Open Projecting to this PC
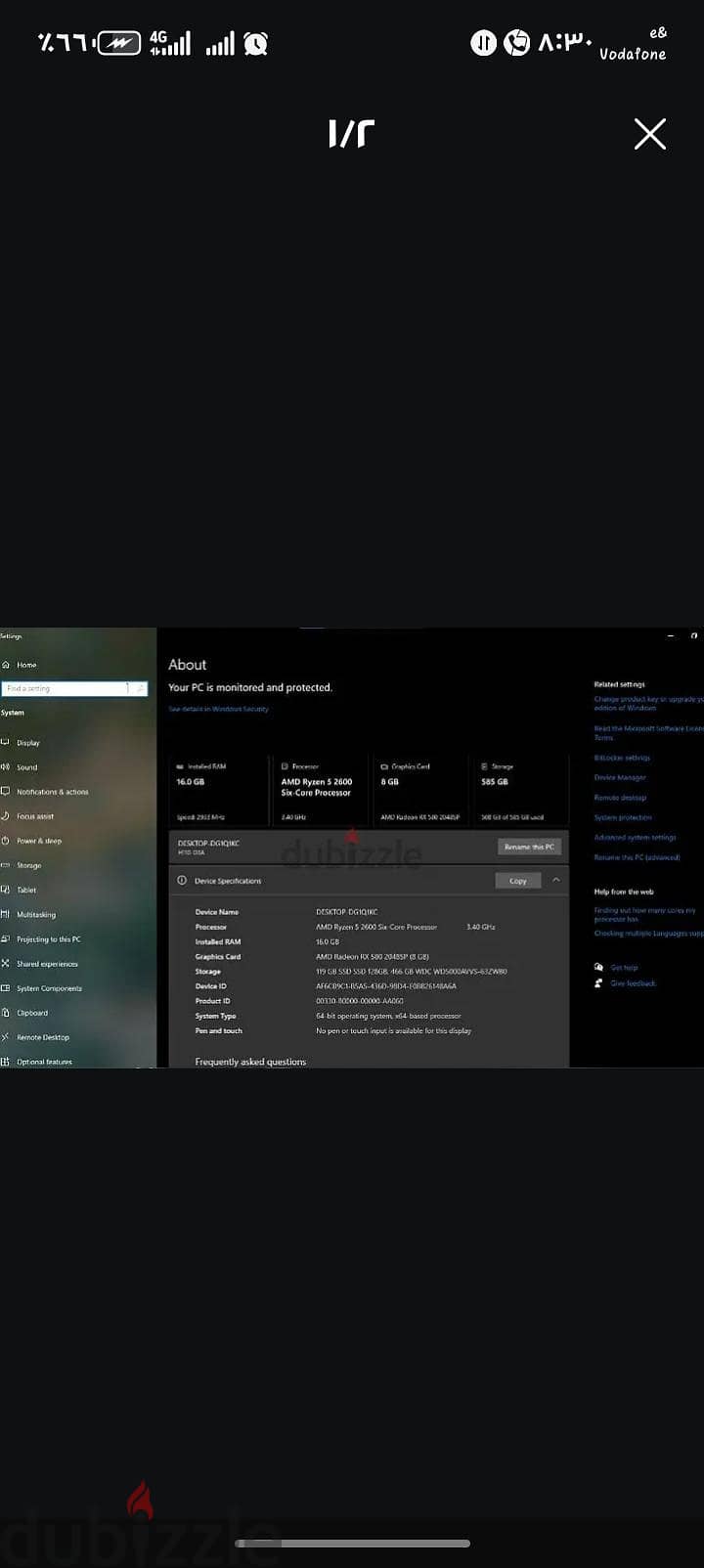Viewport: 704px width, 1568px height. pos(48,939)
